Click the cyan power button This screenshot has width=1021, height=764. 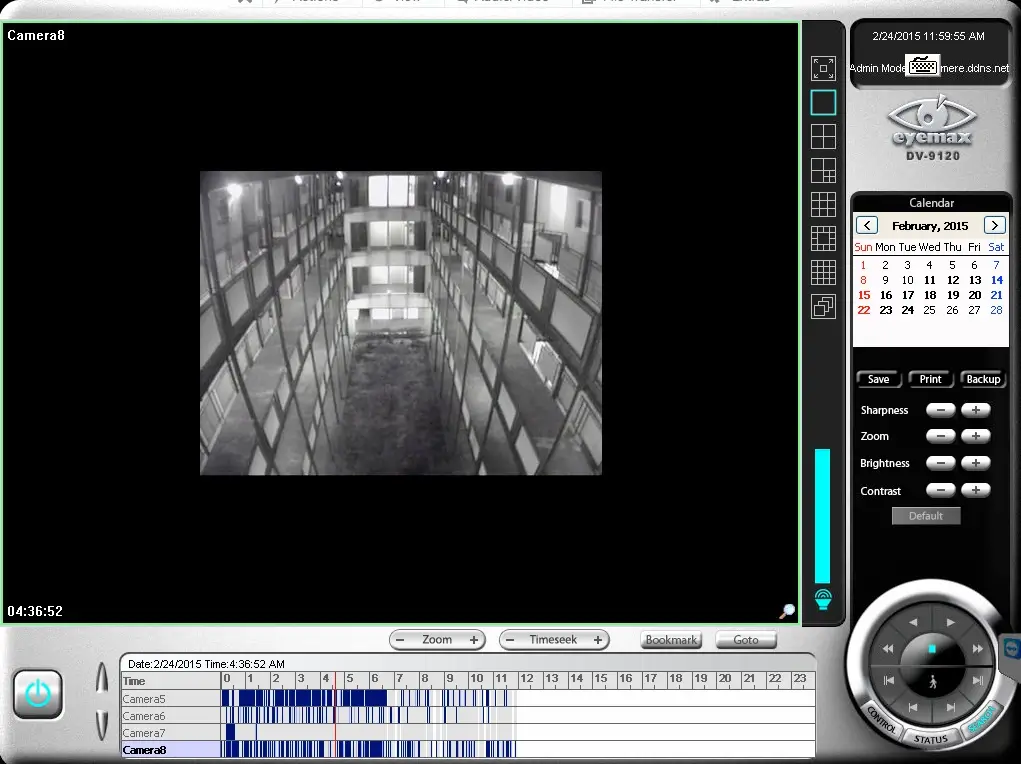point(38,694)
